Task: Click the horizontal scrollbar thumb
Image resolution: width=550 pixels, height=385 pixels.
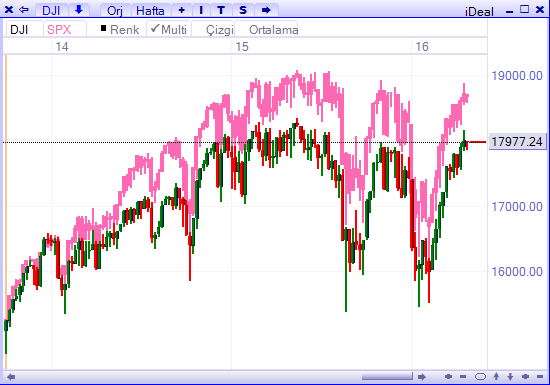Action: click(x=387, y=377)
